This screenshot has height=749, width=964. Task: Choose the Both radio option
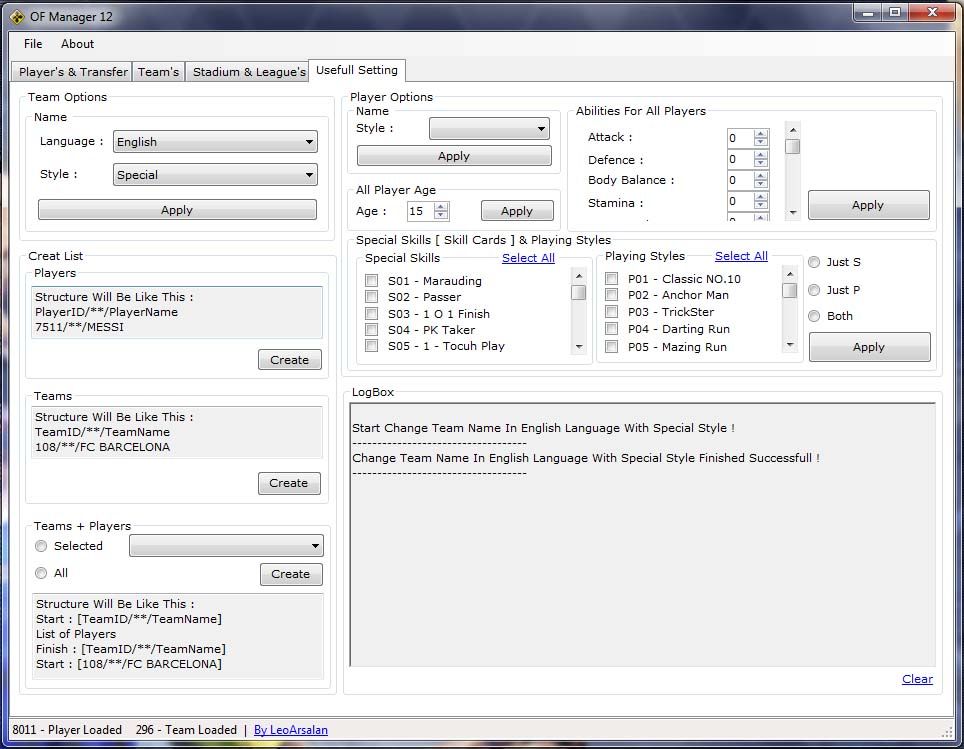tap(815, 316)
